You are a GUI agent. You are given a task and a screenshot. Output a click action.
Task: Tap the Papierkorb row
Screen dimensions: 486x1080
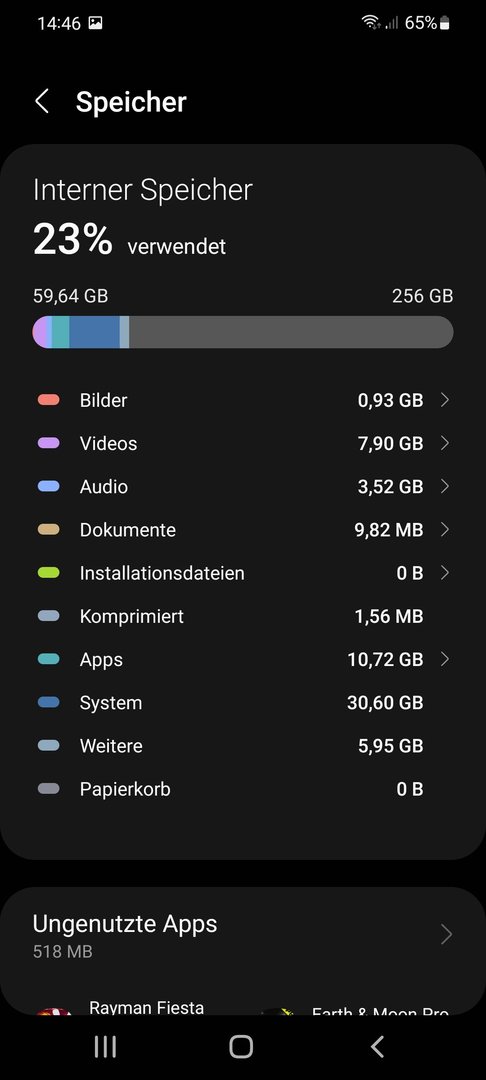click(x=243, y=789)
